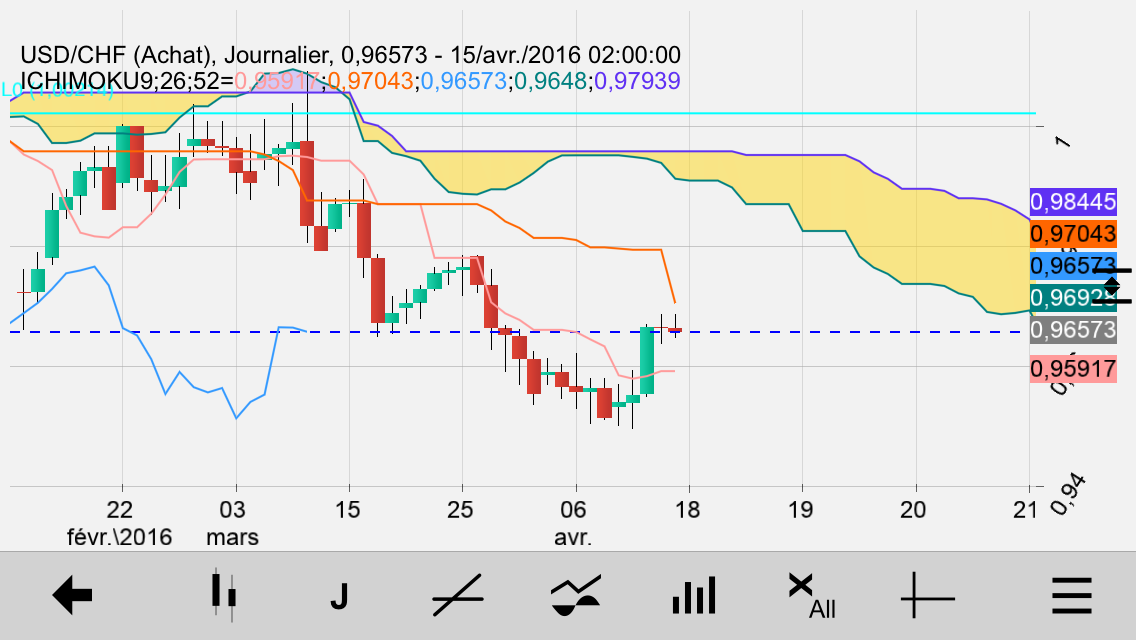
Task: Tap the pink 0,95917 price label
Action: coord(1073,369)
